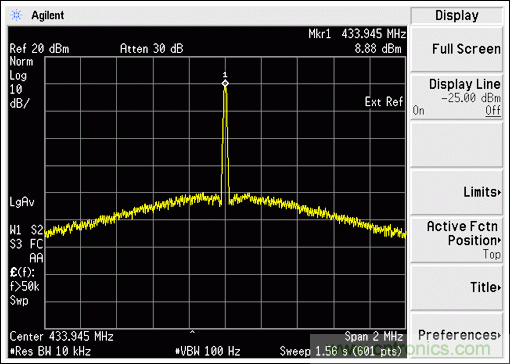Screen dimensions: 510x364
Task: Click the Limits submenu arrow
Action: [499, 192]
